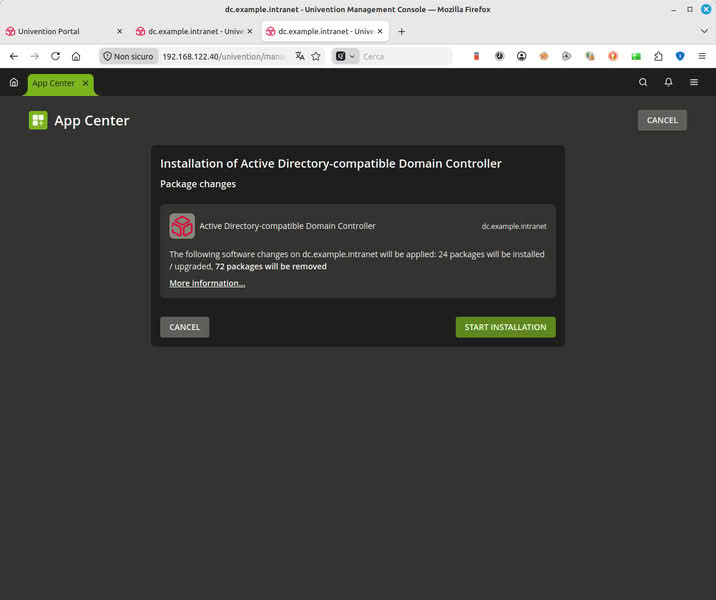716x600 pixels.
Task: Open the Firefox home page
Action: tap(76, 56)
